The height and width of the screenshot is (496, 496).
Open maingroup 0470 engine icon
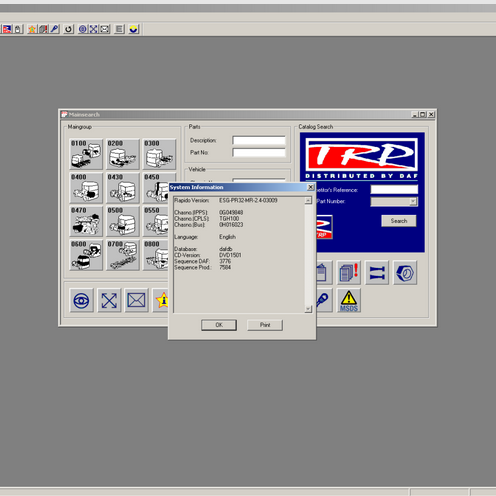click(x=86, y=221)
